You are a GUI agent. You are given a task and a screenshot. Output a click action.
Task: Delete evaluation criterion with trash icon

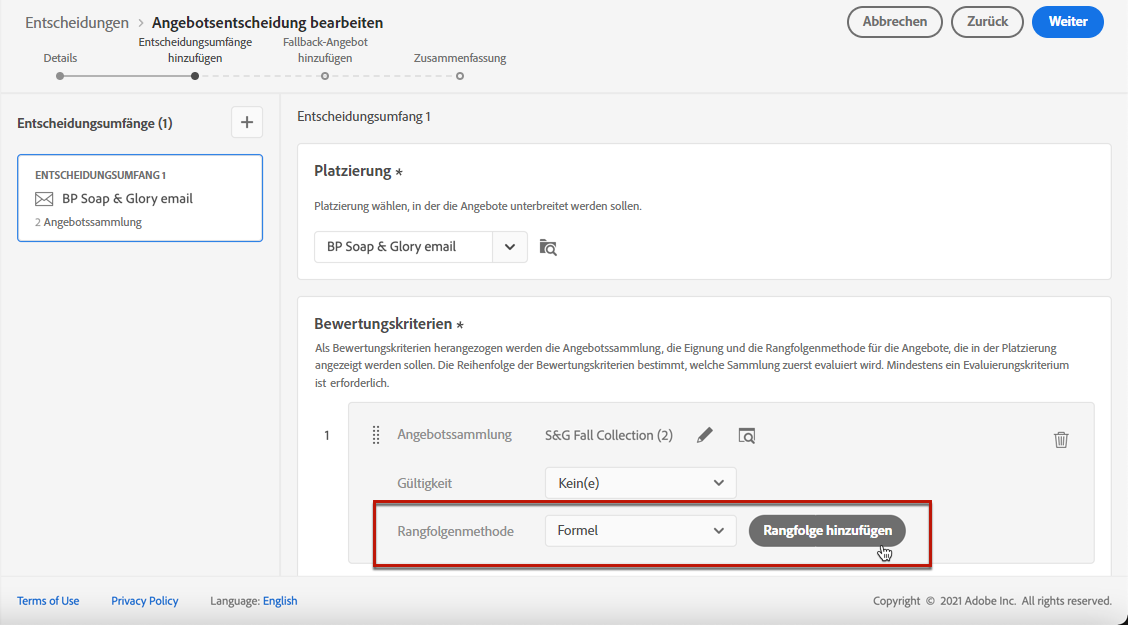pos(1061,439)
